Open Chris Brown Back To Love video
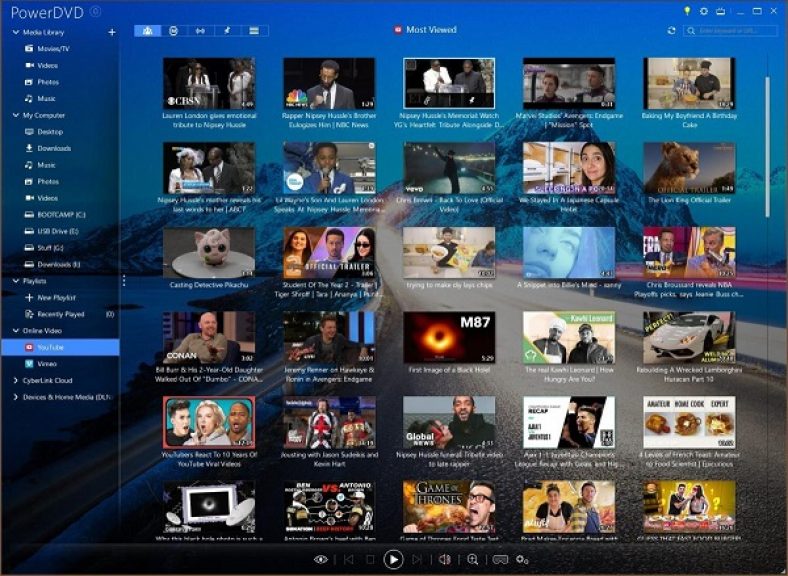Image resolution: width=788 pixels, height=576 pixels. (449, 168)
